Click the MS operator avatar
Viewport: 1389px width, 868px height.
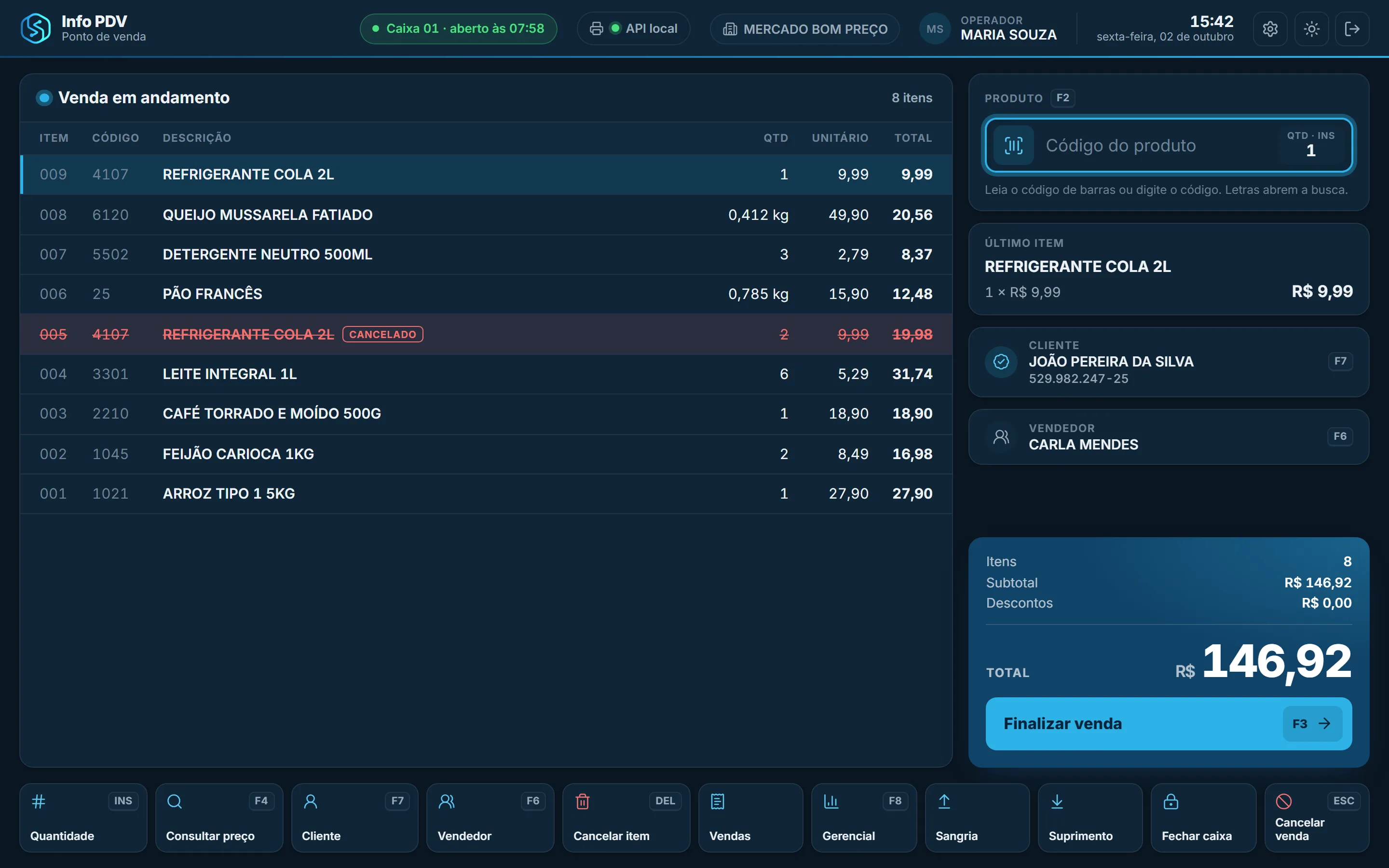pyautogui.click(x=934, y=29)
